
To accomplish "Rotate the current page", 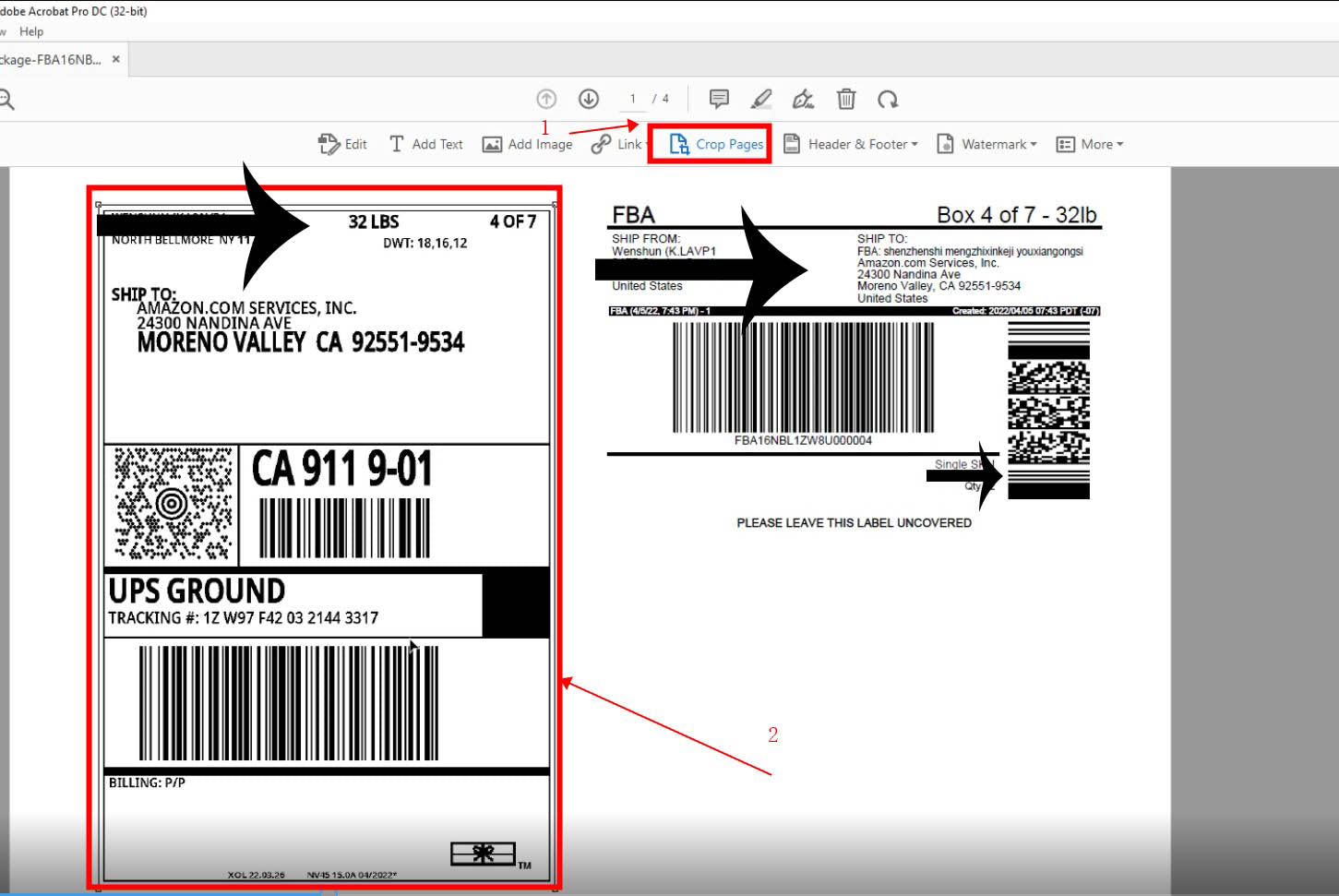I will [889, 99].
